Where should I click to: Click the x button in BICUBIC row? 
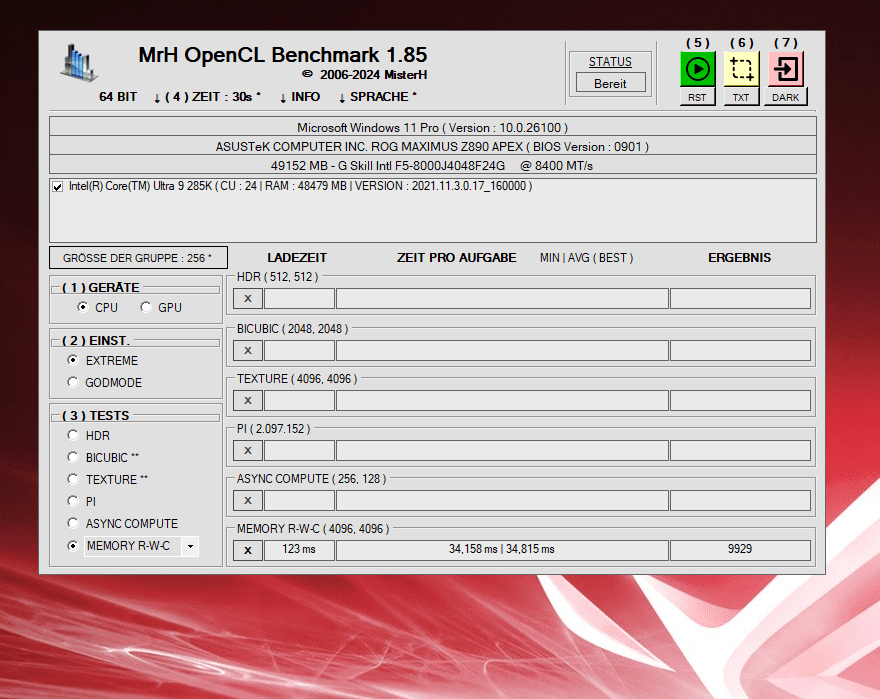[248, 350]
